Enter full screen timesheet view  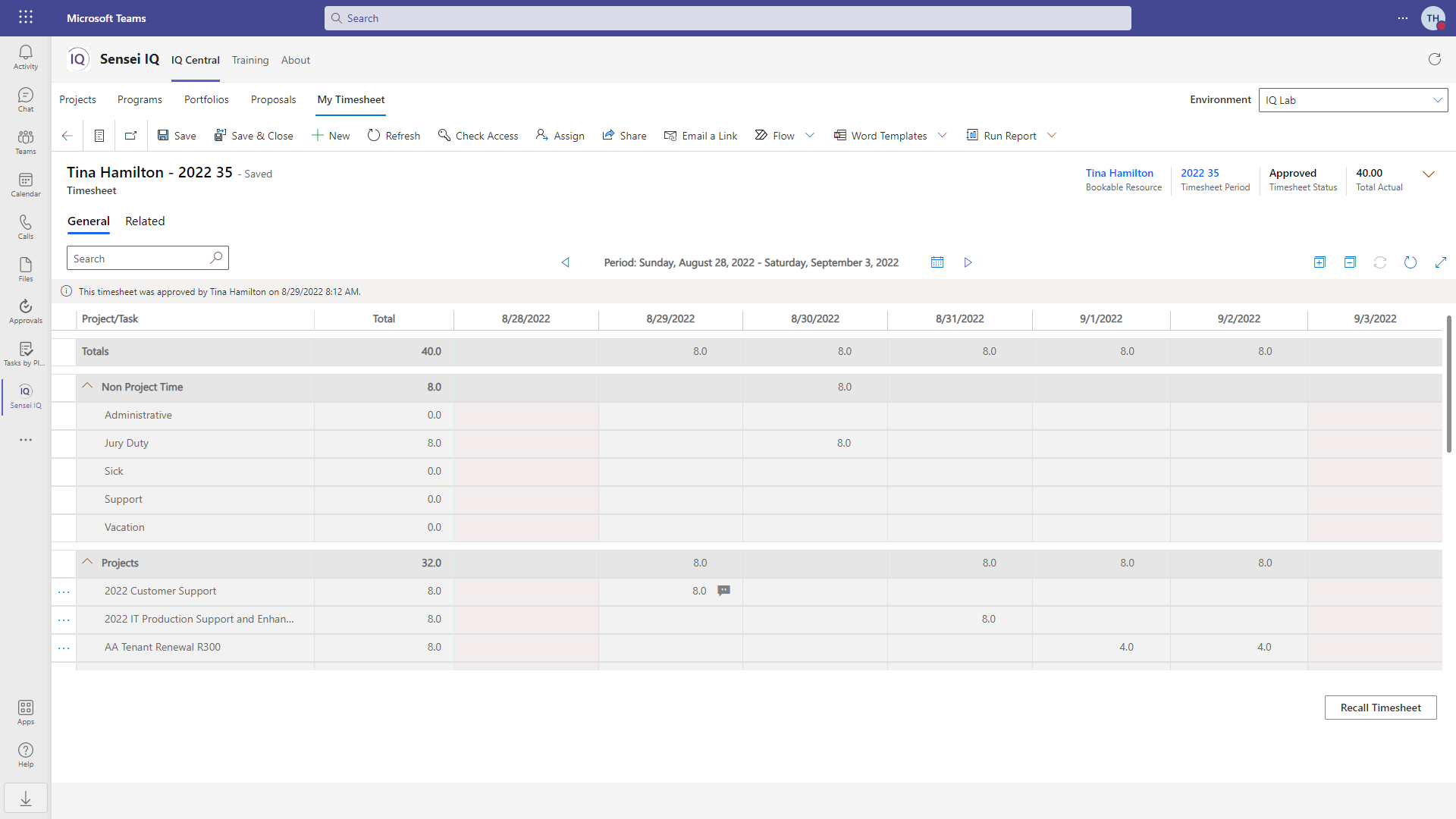1441,262
